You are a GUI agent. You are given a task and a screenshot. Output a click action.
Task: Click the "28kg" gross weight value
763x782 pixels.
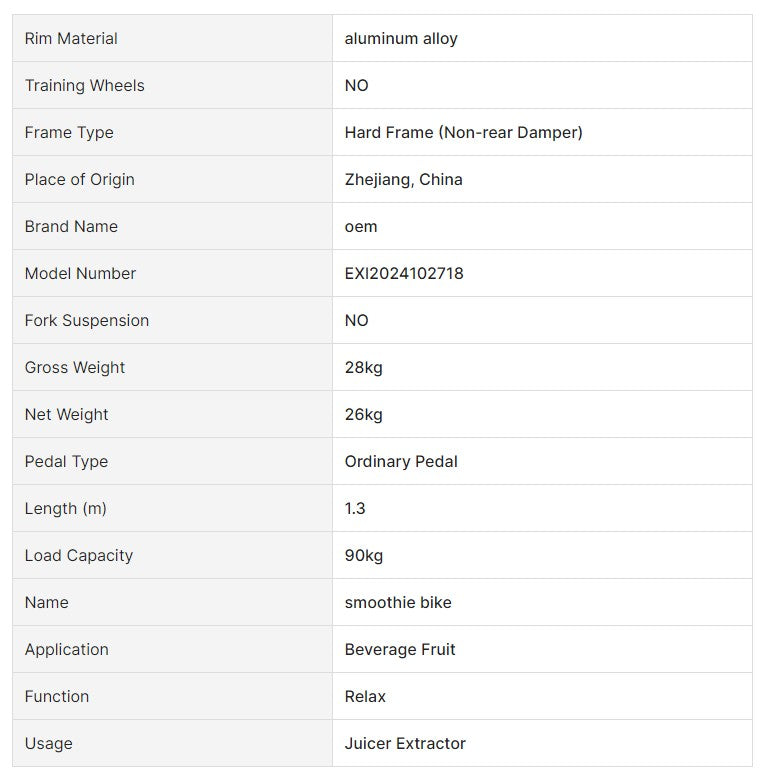pos(363,368)
